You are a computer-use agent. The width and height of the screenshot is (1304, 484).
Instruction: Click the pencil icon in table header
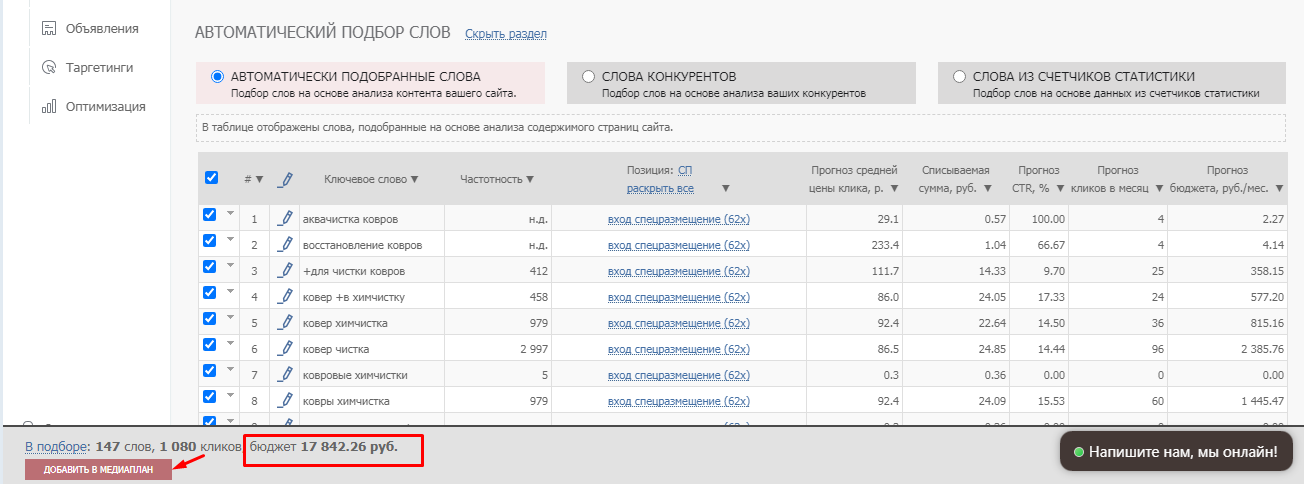(285, 179)
